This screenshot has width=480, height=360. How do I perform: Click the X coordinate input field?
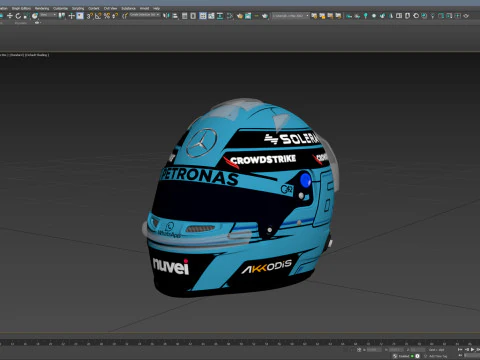point(374,350)
